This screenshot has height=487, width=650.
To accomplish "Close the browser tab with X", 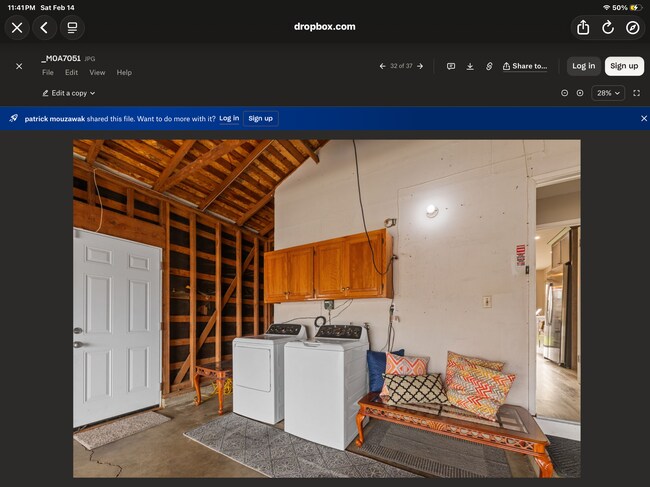I will coord(17,27).
